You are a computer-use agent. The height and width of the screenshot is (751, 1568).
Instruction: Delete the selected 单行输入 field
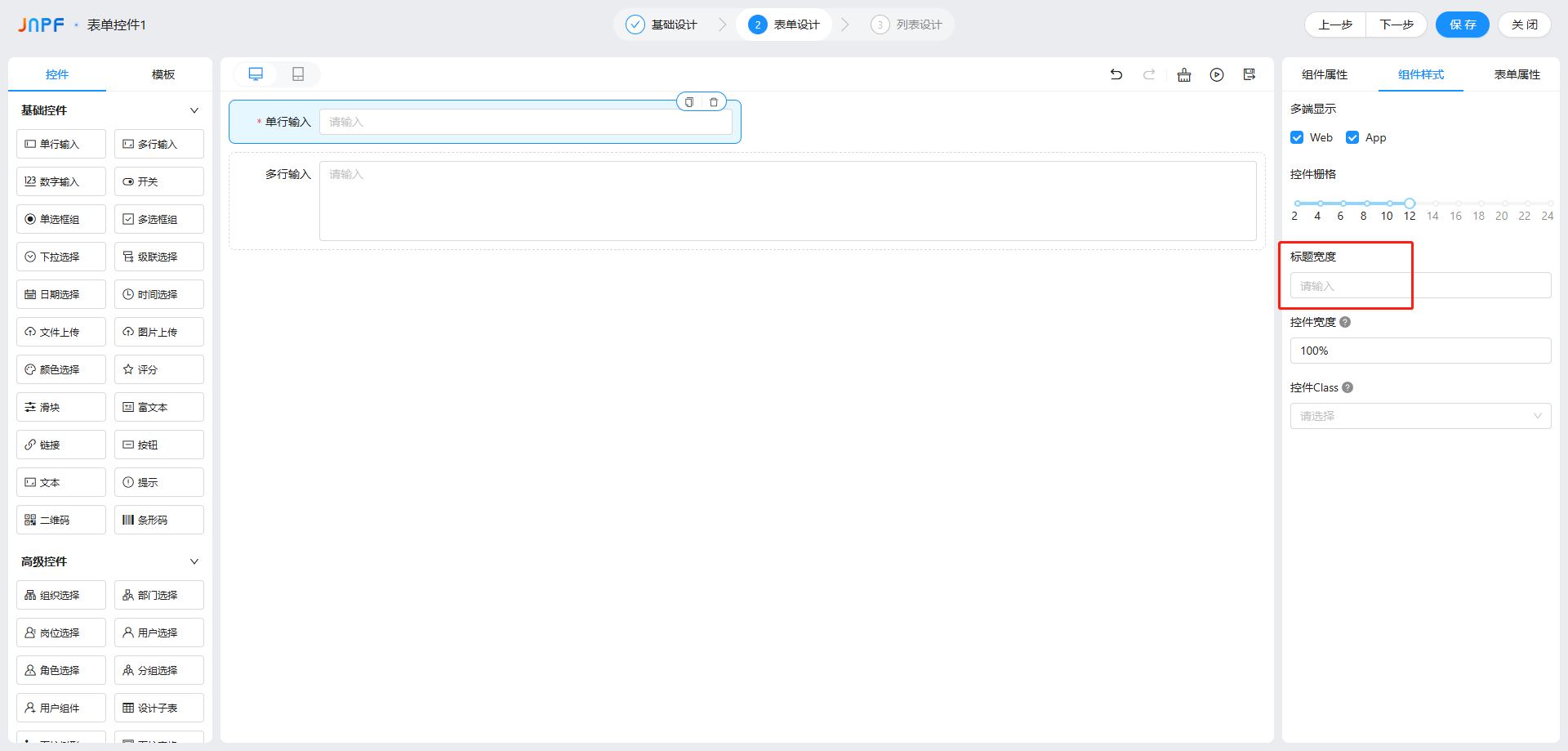coord(714,102)
